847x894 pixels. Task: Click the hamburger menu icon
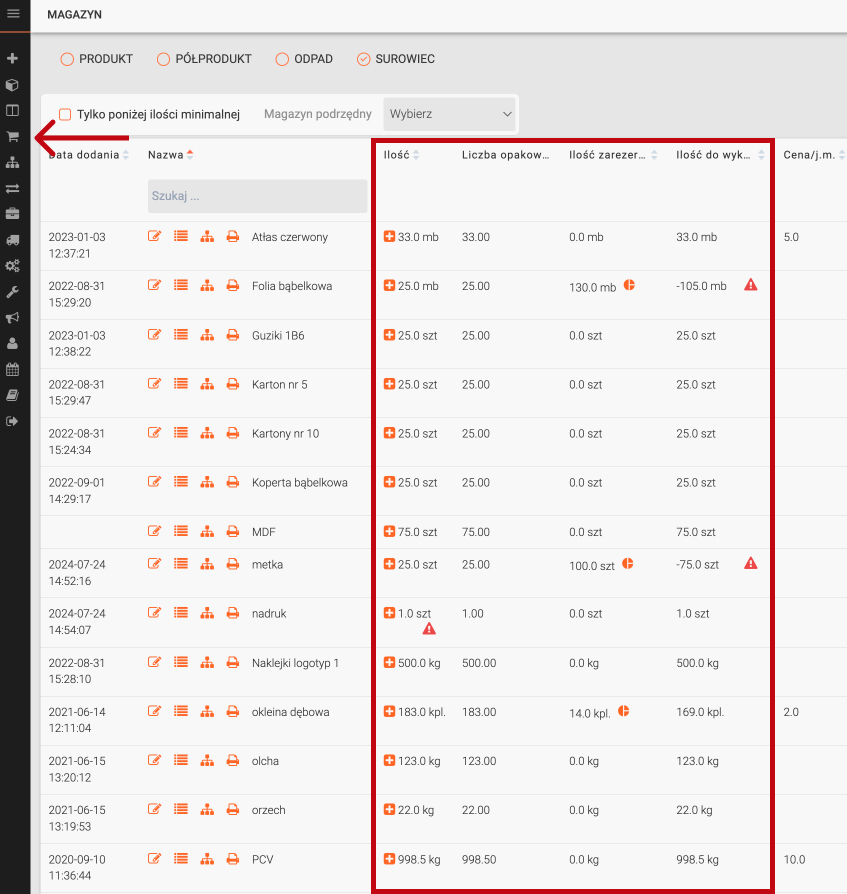[13, 13]
